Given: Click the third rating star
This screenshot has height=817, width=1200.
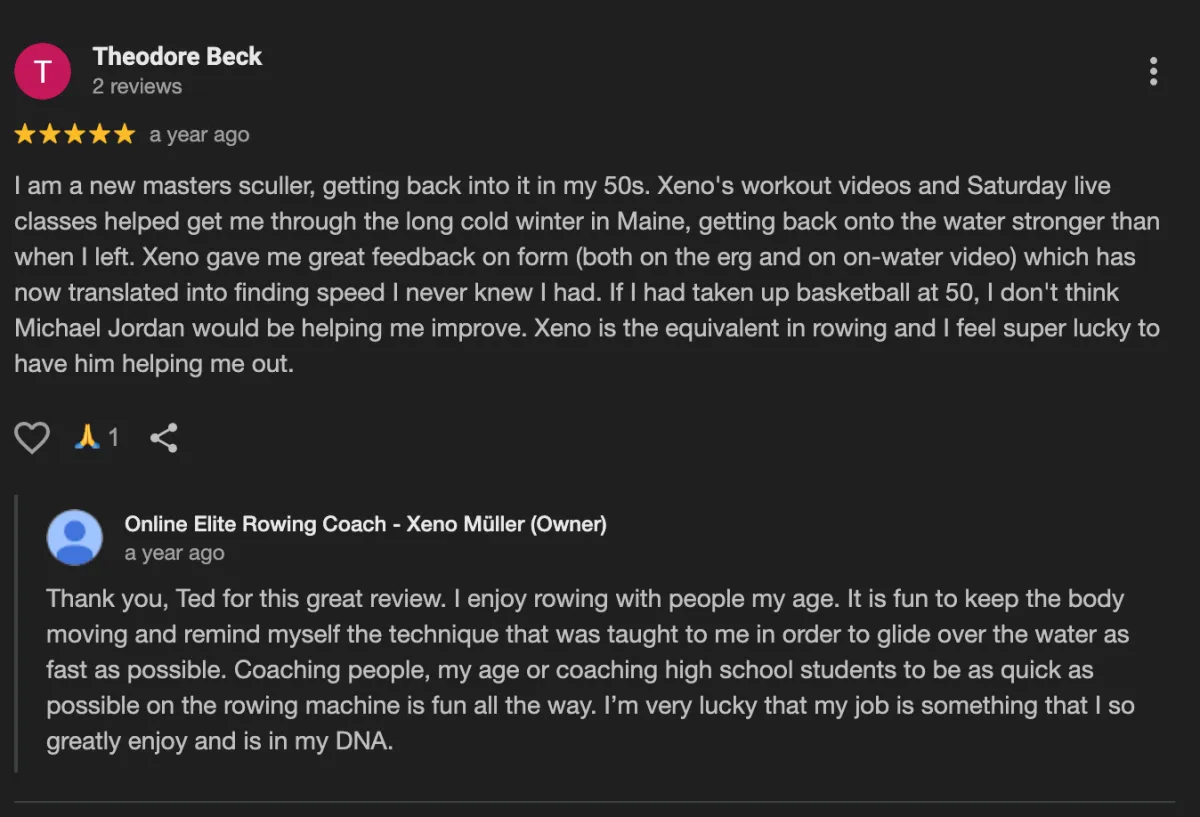Looking at the screenshot, I should click(75, 134).
